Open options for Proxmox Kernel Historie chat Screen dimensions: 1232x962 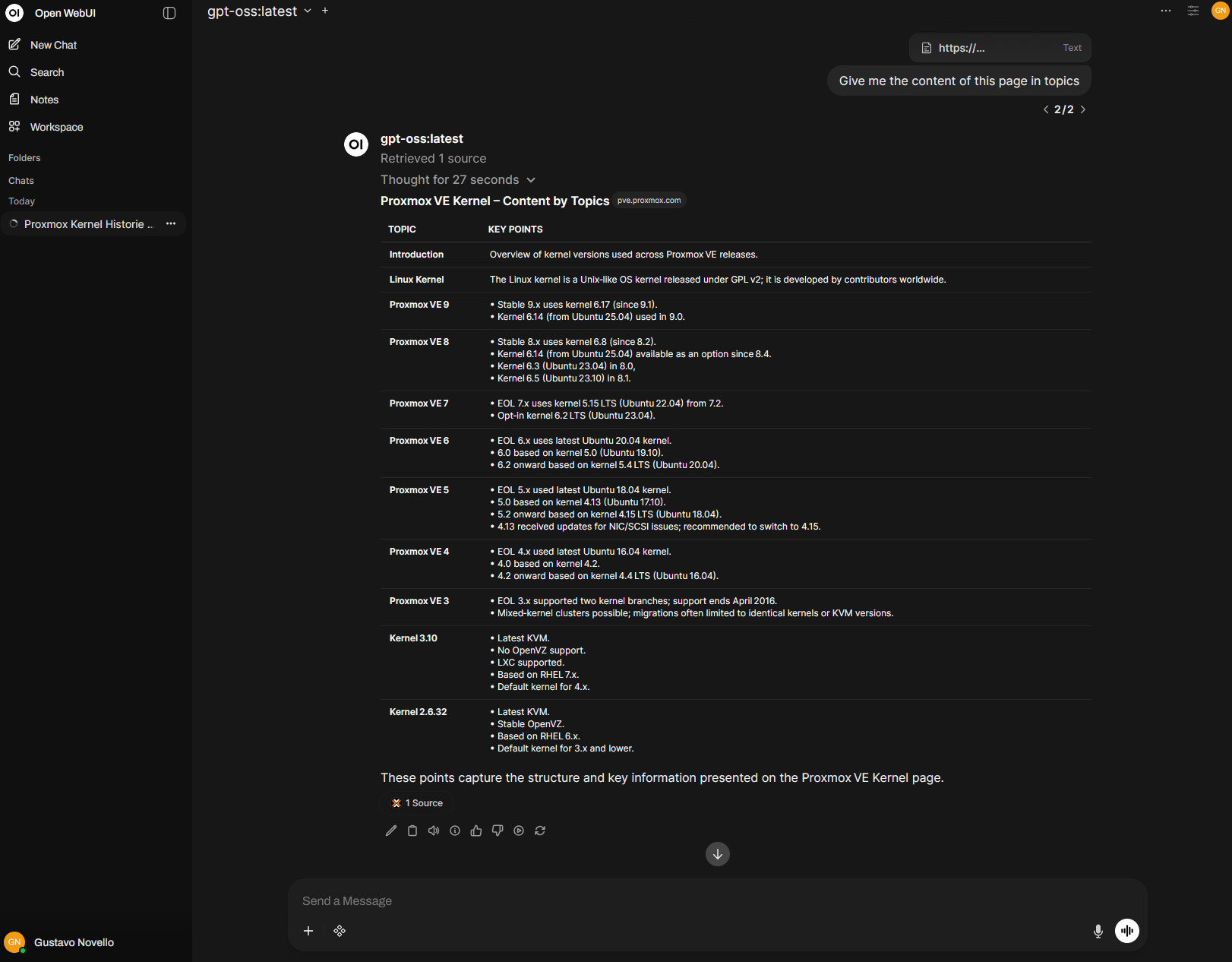(x=171, y=223)
